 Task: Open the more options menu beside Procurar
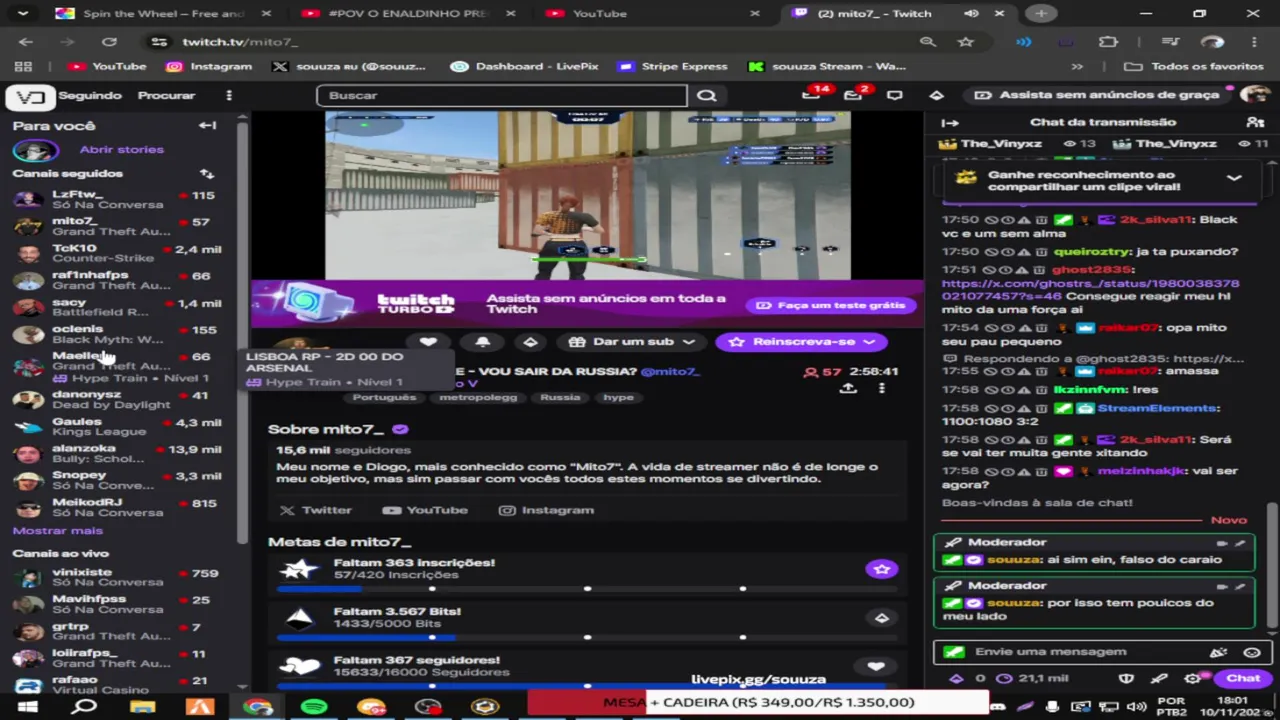[229, 96]
